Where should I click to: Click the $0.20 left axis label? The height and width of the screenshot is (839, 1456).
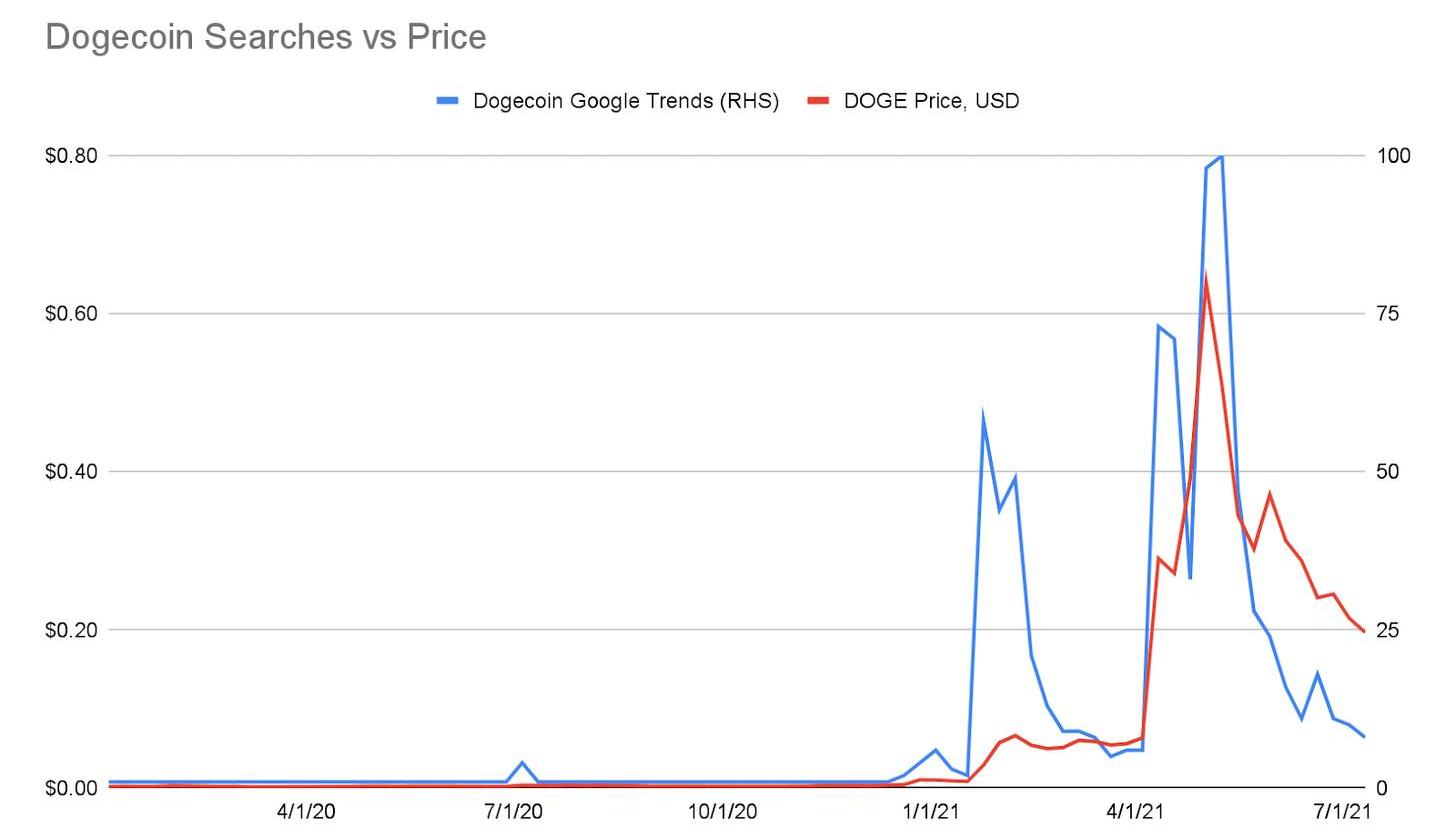tap(70, 630)
